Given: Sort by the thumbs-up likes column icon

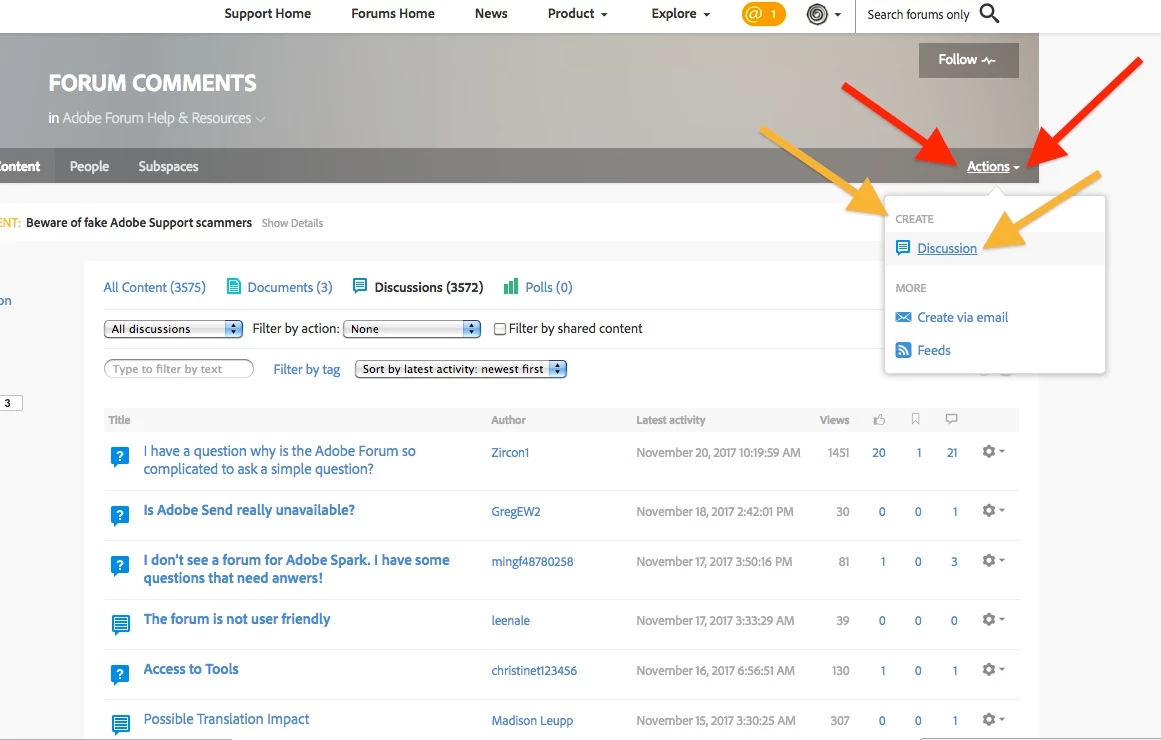Looking at the screenshot, I should [x=879, y=420].
